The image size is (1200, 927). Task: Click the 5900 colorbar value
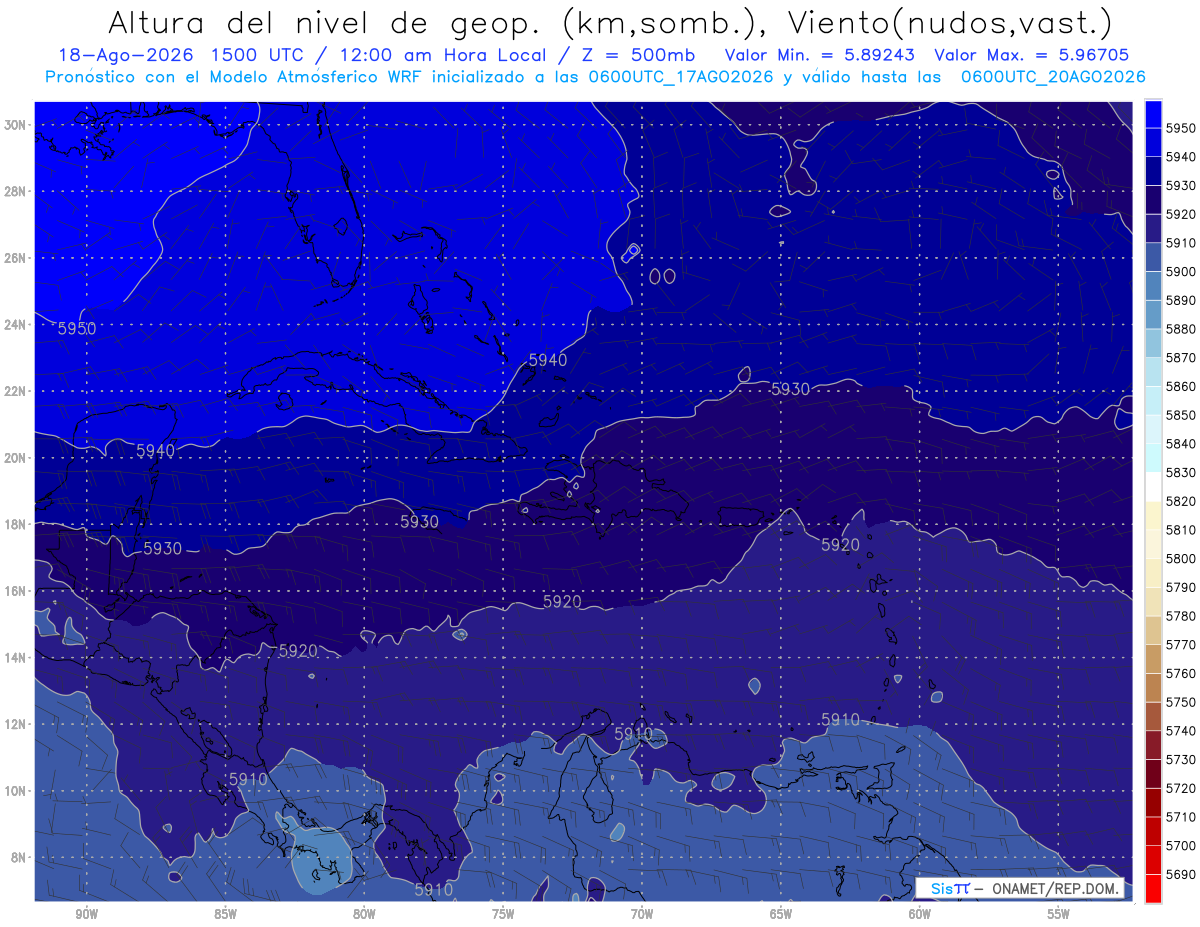(1181, 271)
